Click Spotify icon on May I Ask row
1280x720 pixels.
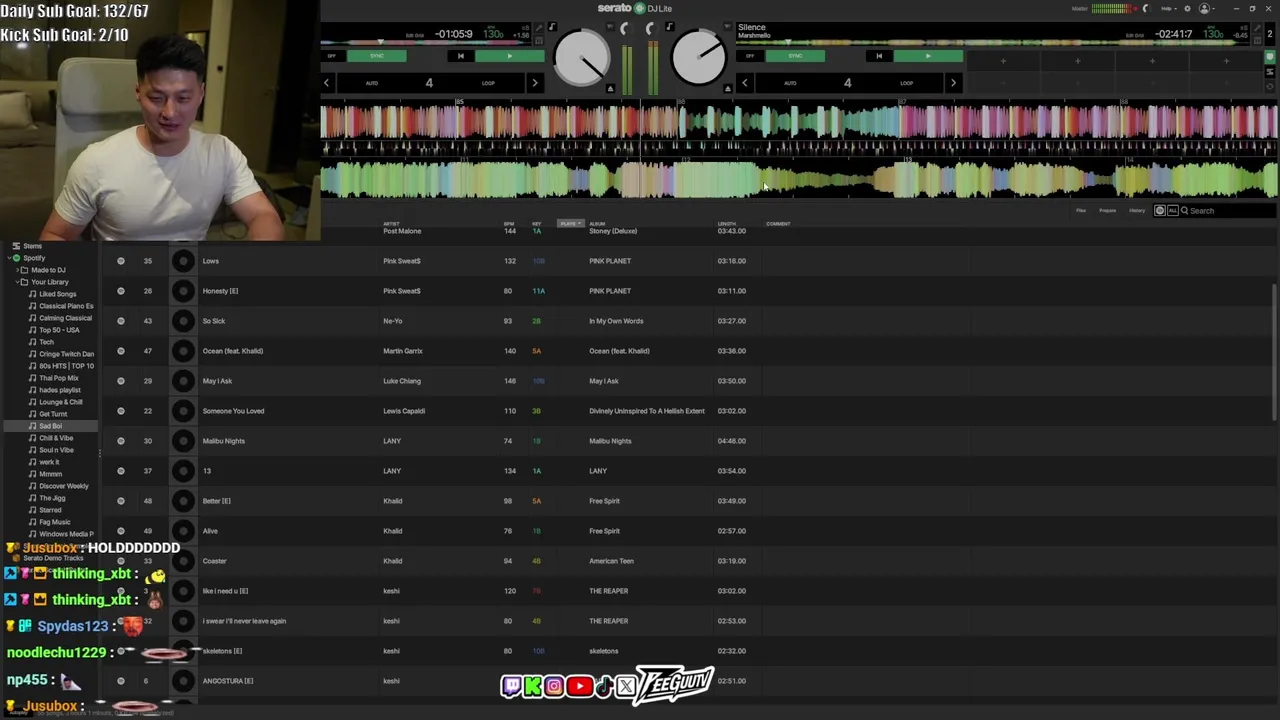pyautogui.click(x=121, y=381)
